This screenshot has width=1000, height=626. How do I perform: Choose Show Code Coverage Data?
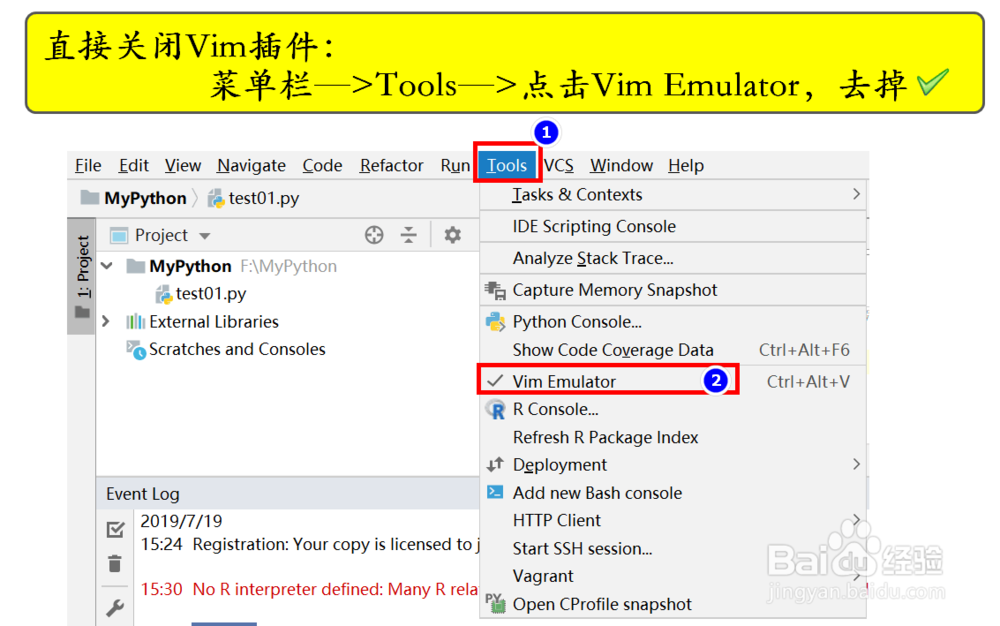point(673,350)
